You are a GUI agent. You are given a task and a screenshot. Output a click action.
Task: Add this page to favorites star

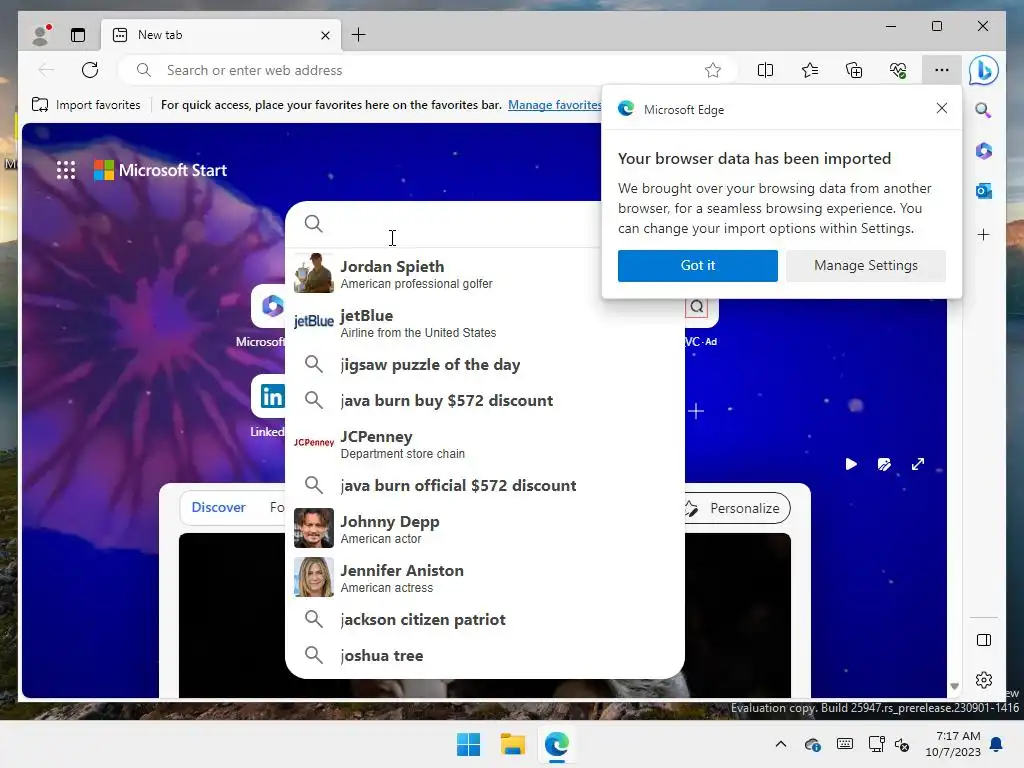point(712,70)
